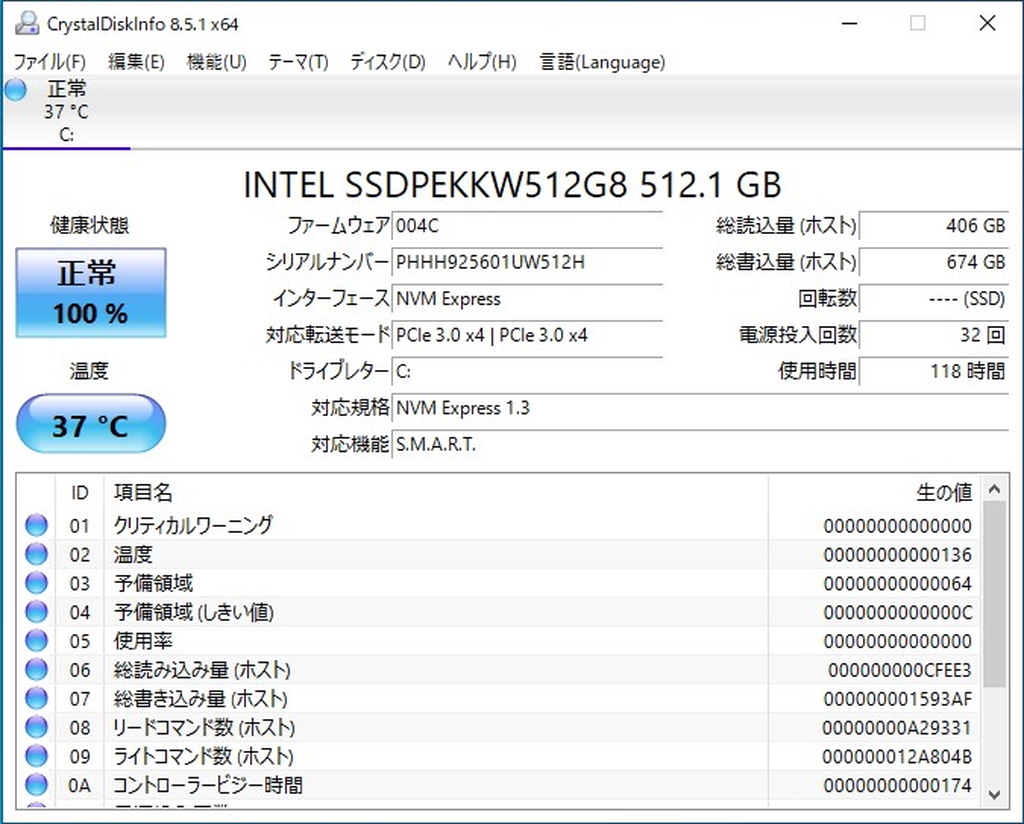Image resolution: width=1024 pixels, height=824 pixels.
Task: Open the 機能(U) menu
Action: tap(216, 62)
